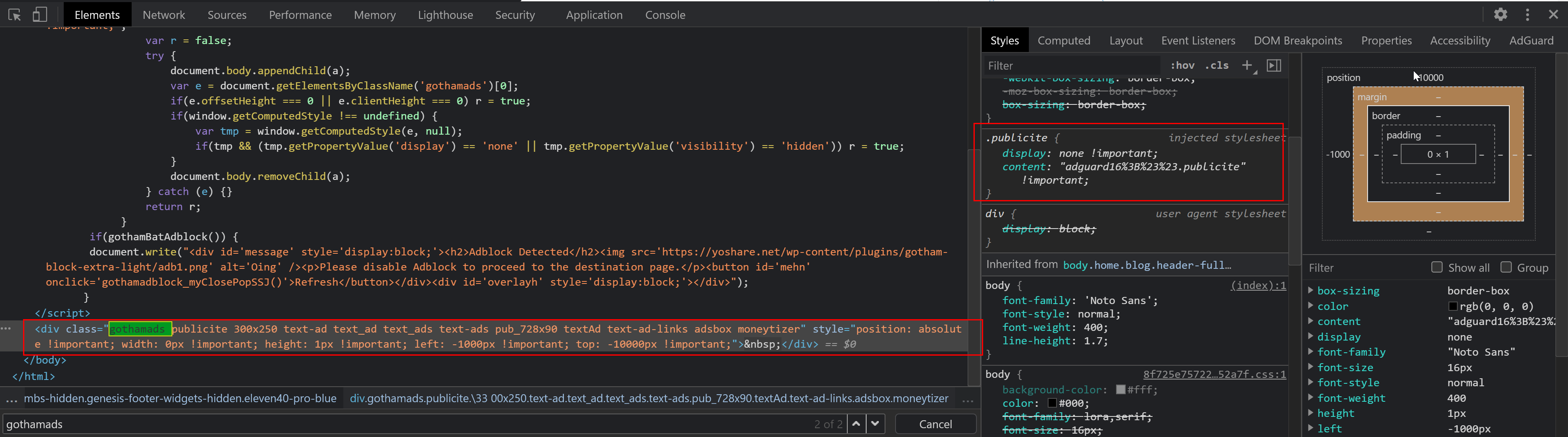Open the AdGuard tab
The image size is (1568, 437).
(x=1532, y=40)
